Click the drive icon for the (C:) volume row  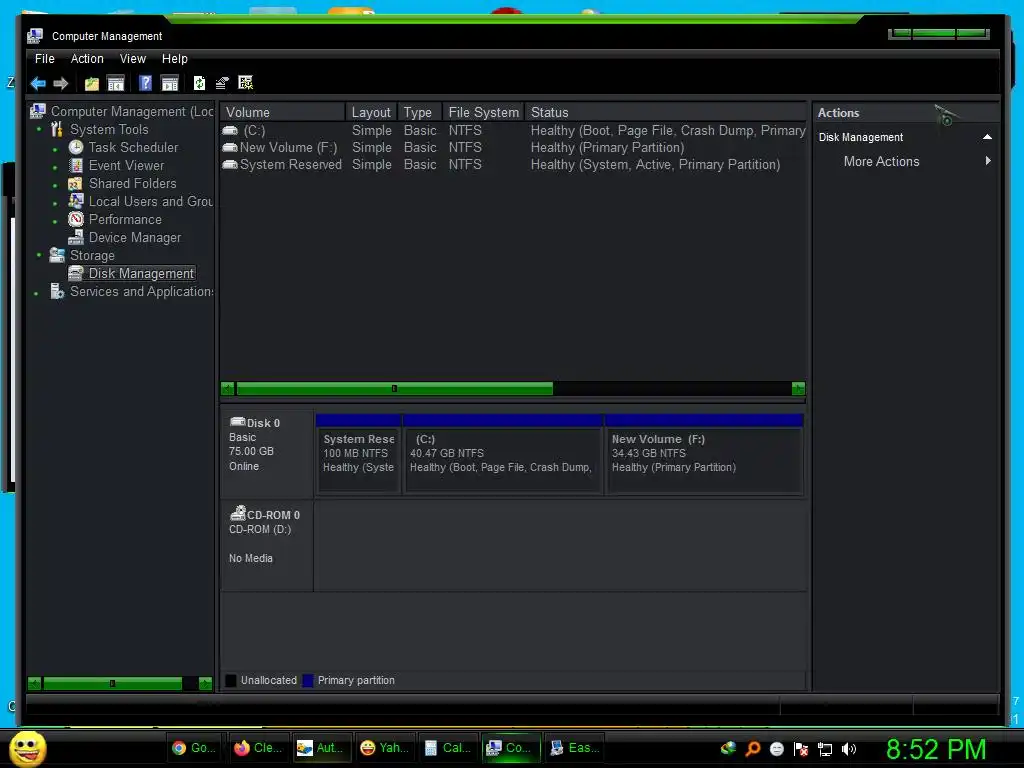[x=230, y=131]
